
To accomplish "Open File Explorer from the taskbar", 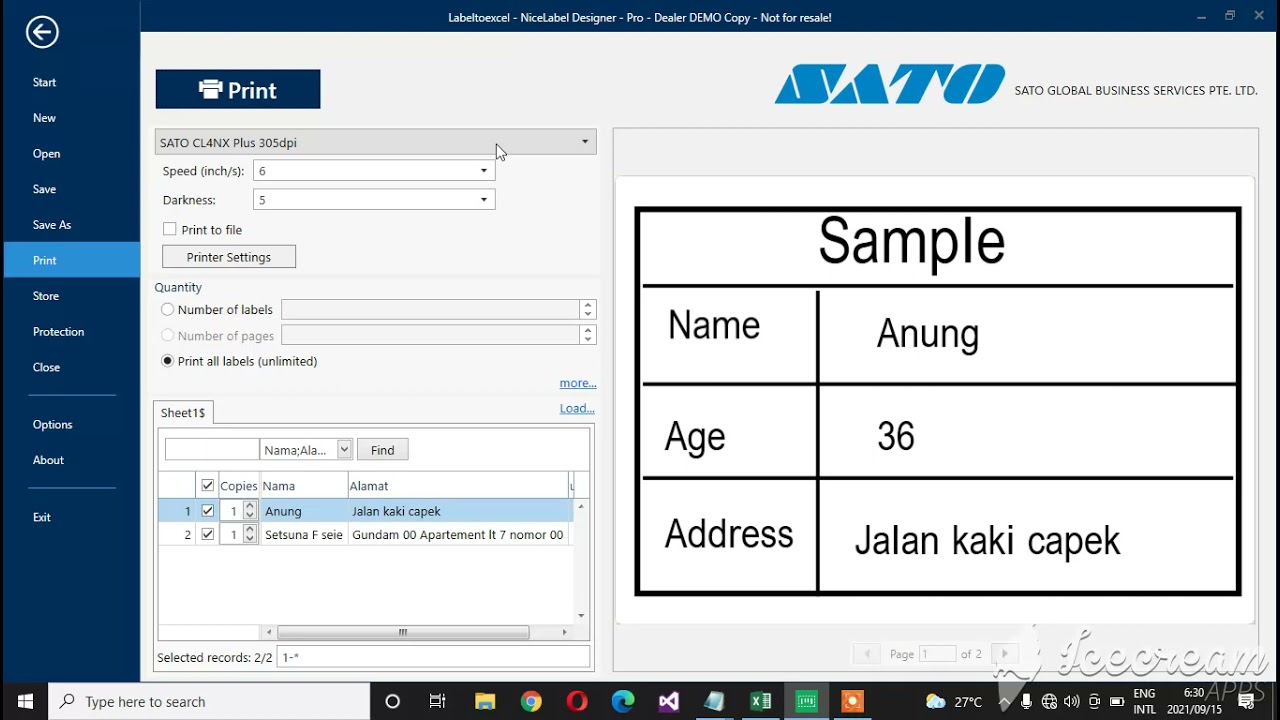I will coord(485,701).
